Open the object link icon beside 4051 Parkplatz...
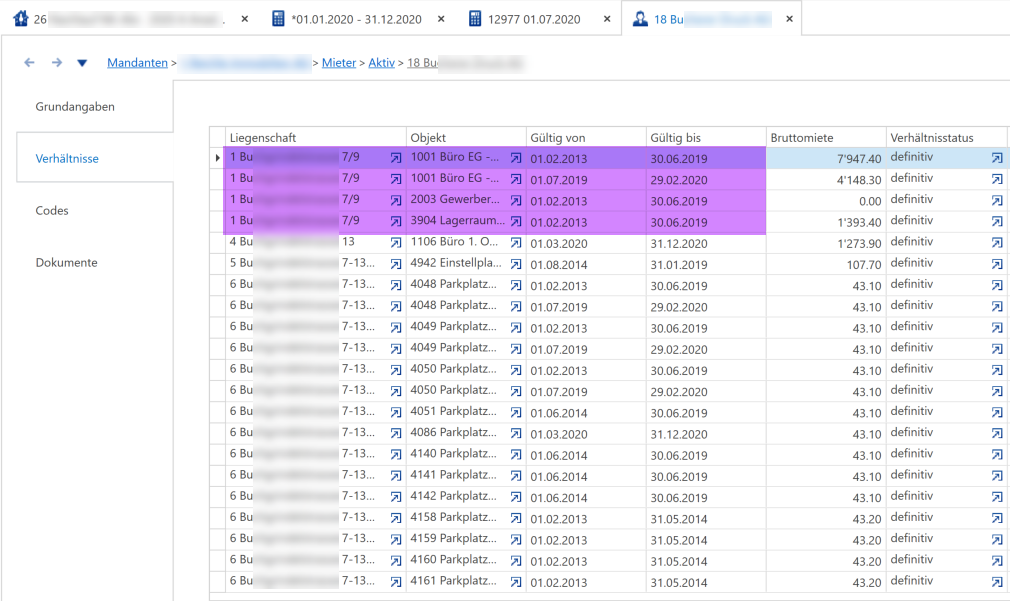 (x=516, y=412)
